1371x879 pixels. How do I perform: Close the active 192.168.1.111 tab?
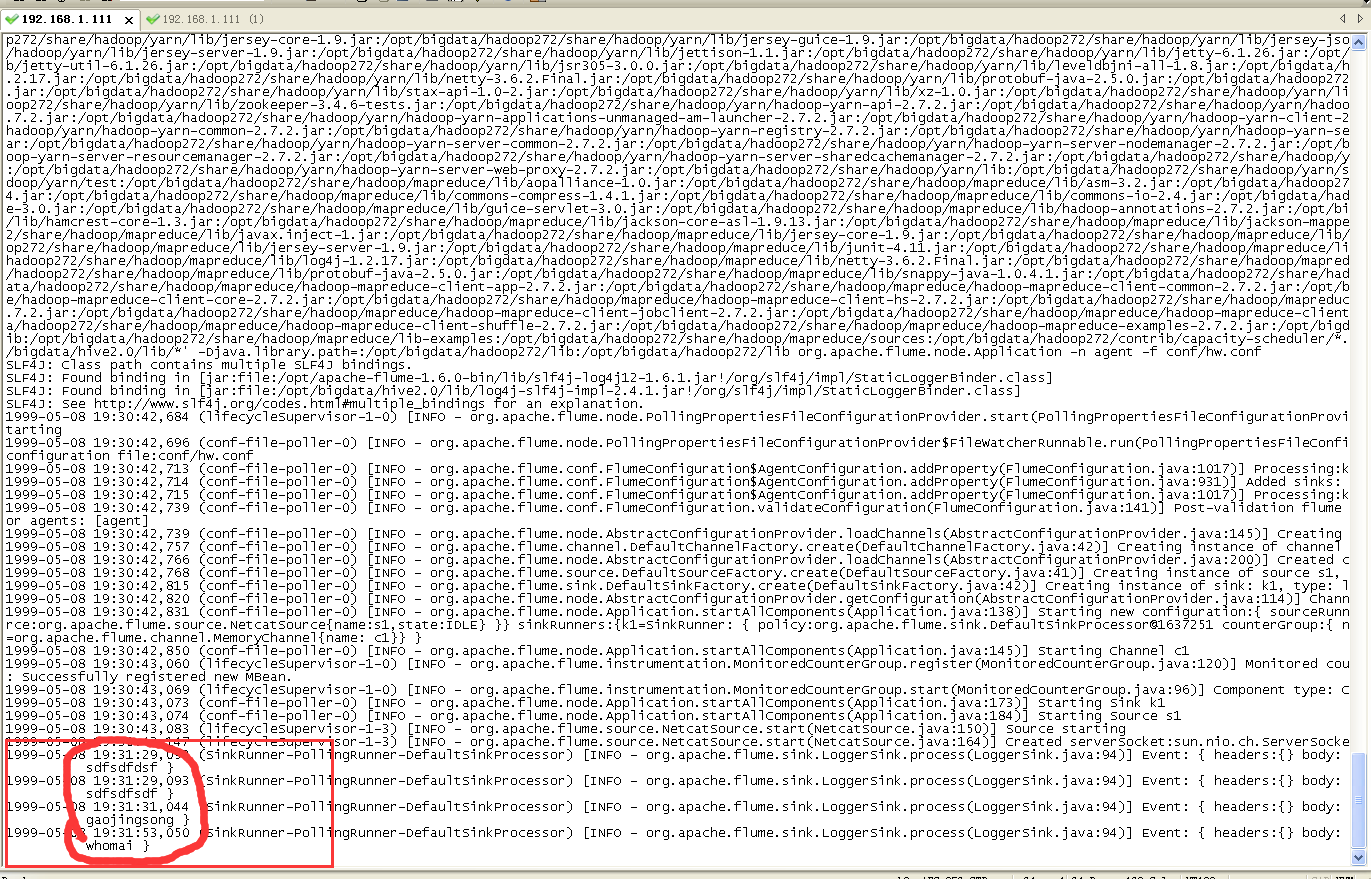[130, 19]
